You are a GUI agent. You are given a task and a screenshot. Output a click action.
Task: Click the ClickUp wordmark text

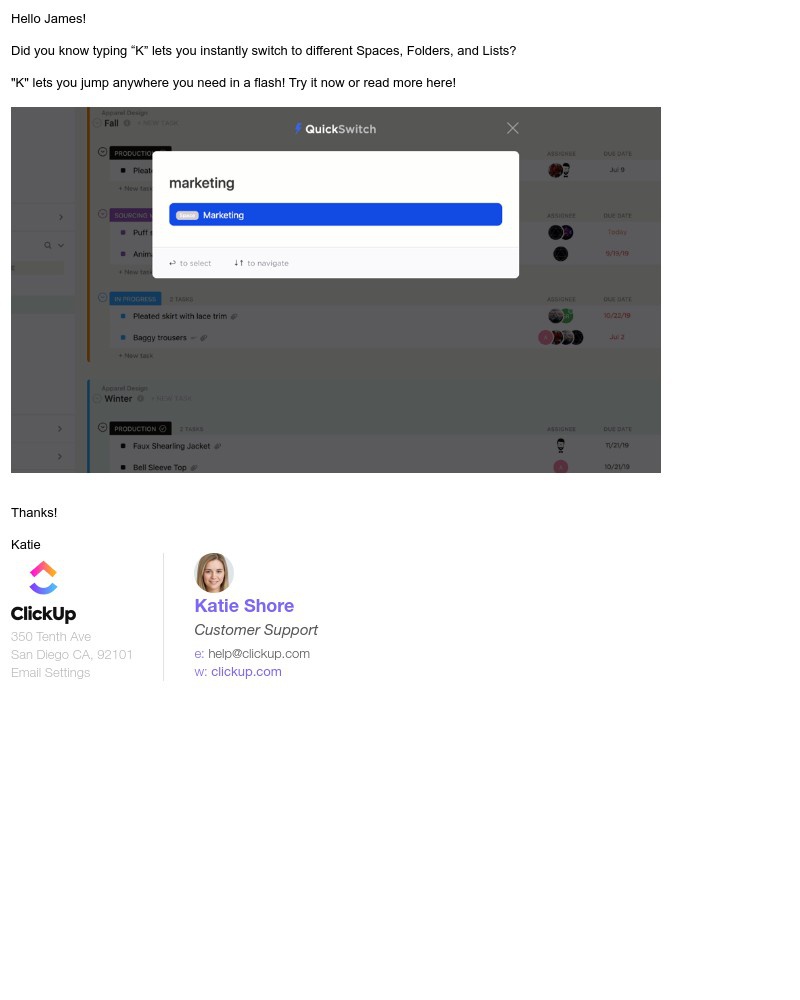(x=43, y=614)
